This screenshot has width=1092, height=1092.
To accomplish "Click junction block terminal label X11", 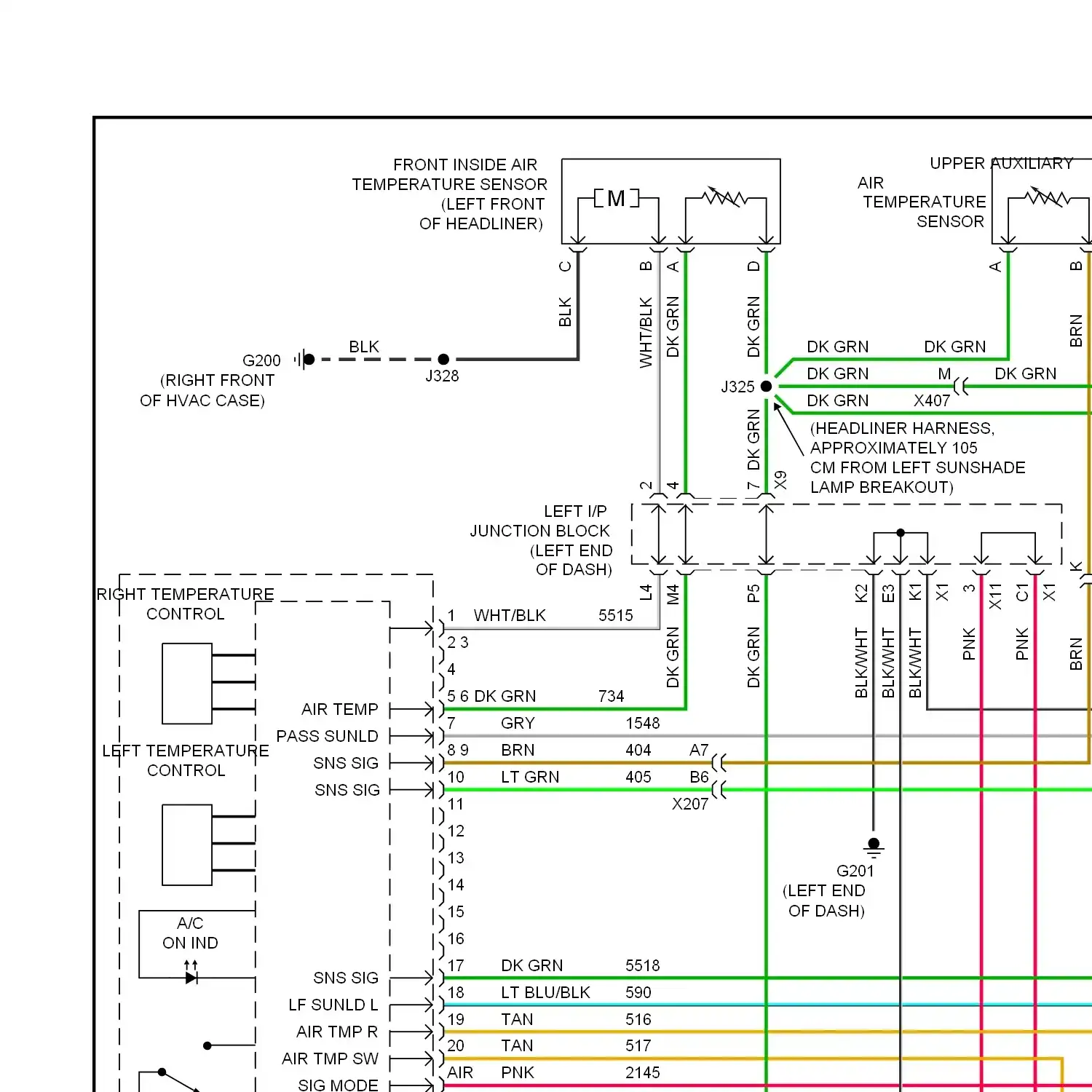I will pos(996,596).
